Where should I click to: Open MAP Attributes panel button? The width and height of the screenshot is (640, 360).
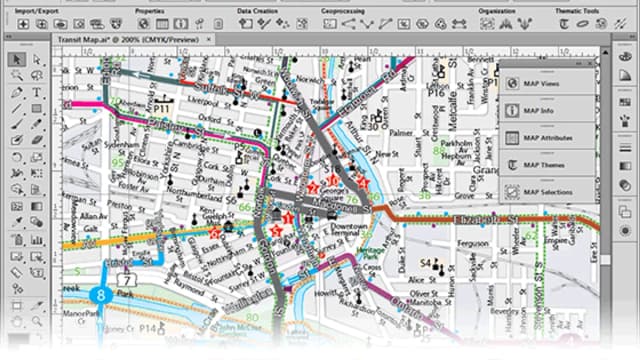[547, 138]
